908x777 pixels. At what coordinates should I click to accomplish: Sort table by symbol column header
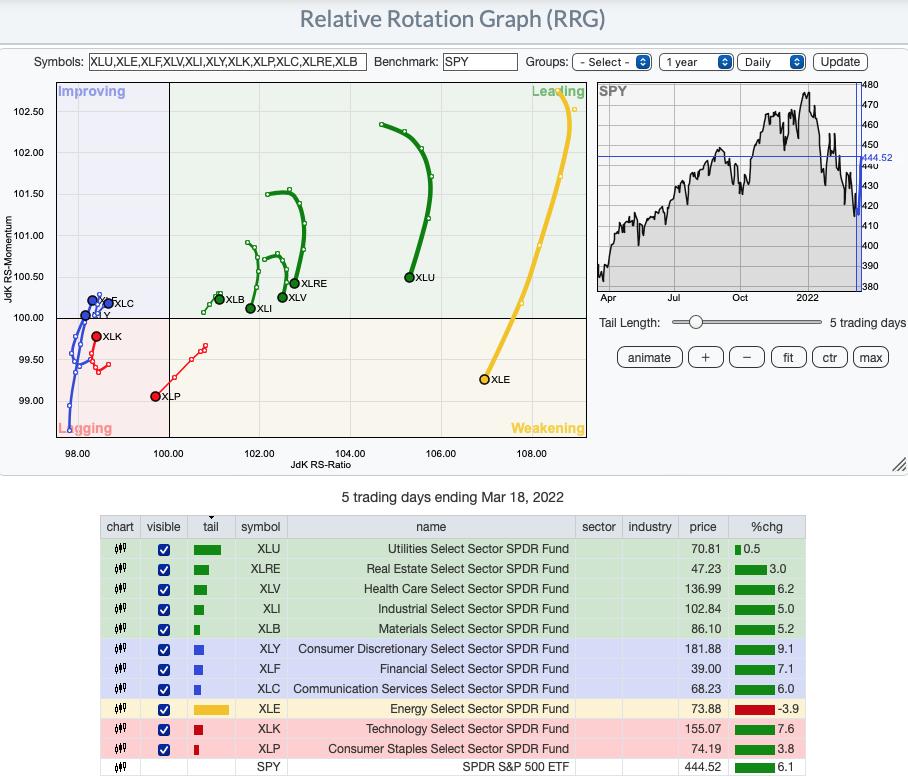(260, 527)
